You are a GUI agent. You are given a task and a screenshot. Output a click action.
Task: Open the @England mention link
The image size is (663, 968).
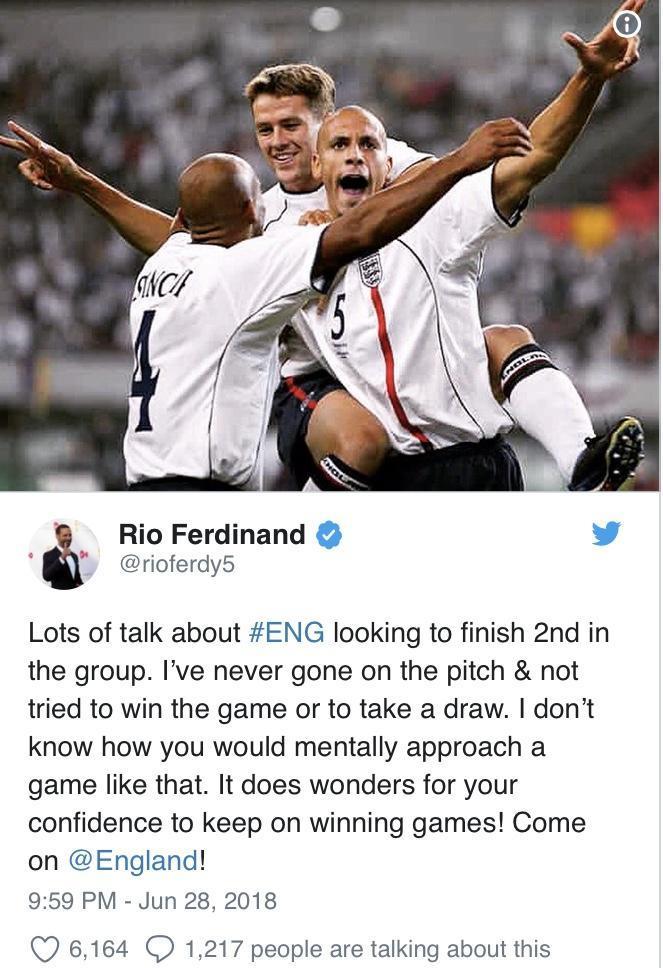tap(133, 861)
